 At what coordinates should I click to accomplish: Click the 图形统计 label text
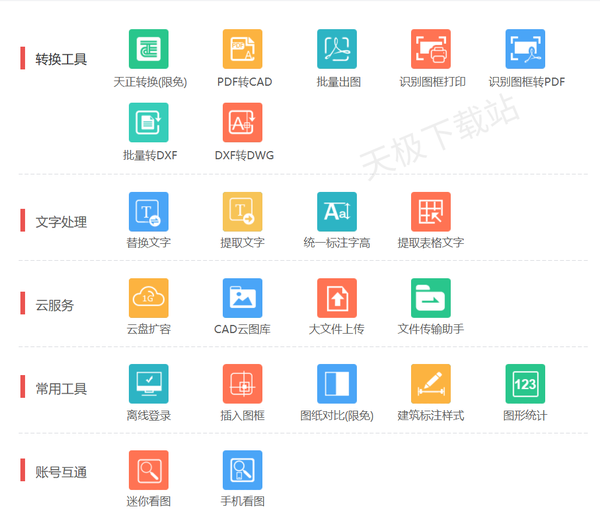coord(525,415)
